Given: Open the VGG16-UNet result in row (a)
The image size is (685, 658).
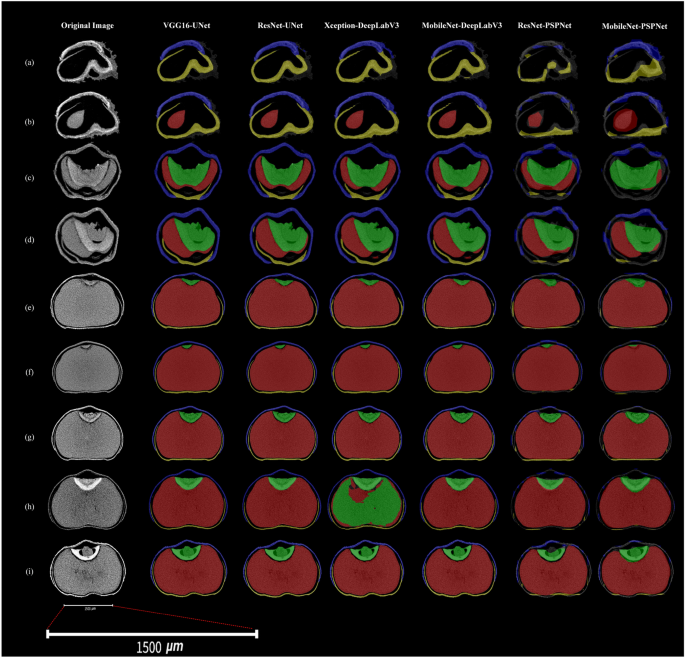Looking at the screenshot, I should pyautogui.click(x=188, y=62).
